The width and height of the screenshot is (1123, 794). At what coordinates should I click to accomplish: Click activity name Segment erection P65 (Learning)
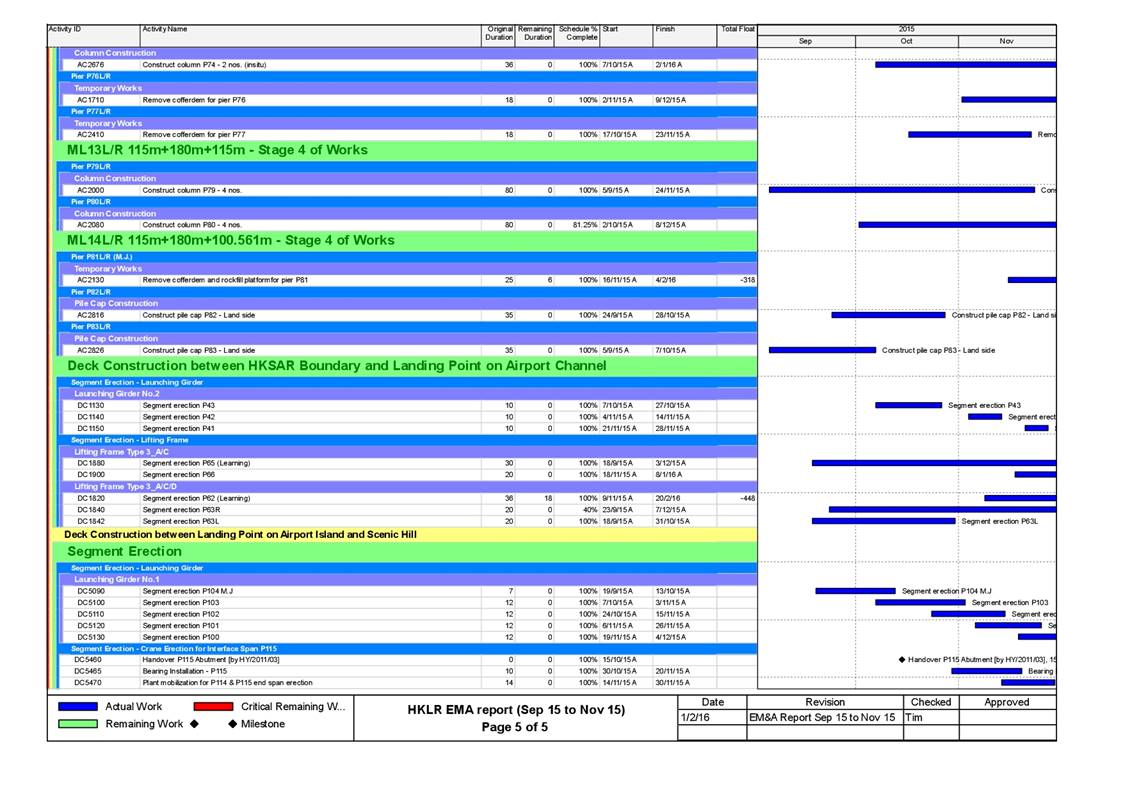click(196, 463)
